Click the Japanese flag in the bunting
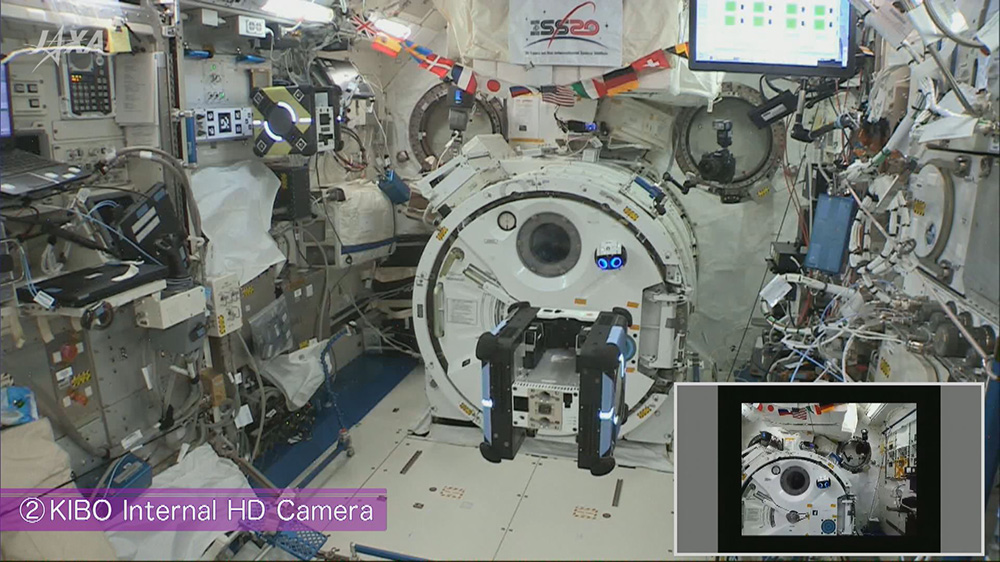1000x562 pixels. point(492,86)
